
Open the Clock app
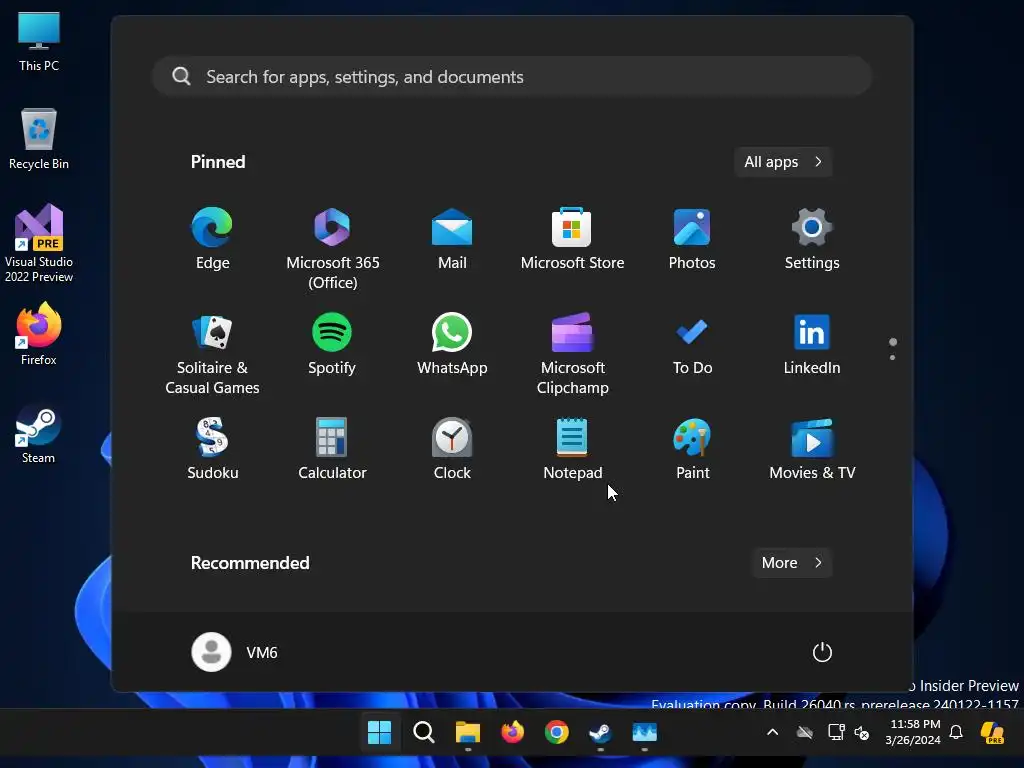(x=452, y=449)
